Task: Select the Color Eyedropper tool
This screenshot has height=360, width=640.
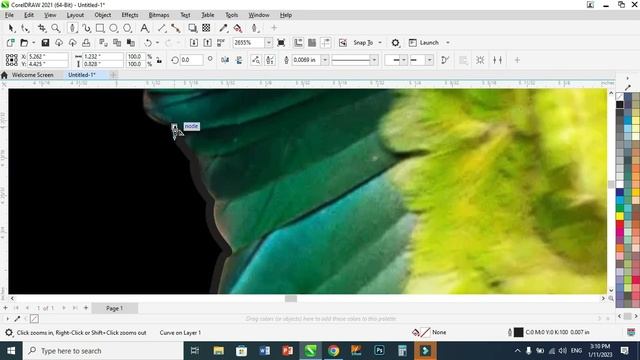Action: click(x=223, y=28)
